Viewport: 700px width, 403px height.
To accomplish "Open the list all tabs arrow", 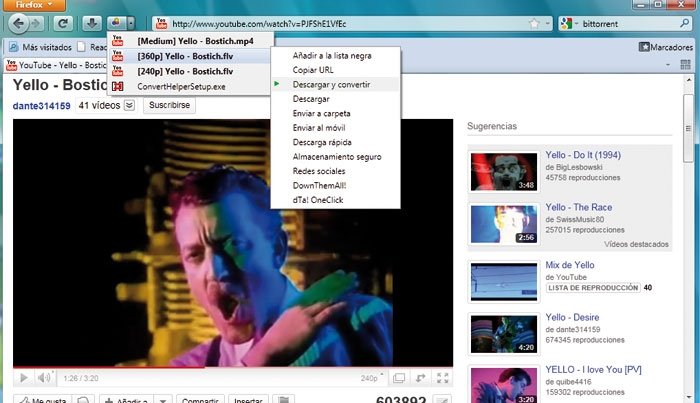I will 668,65.
